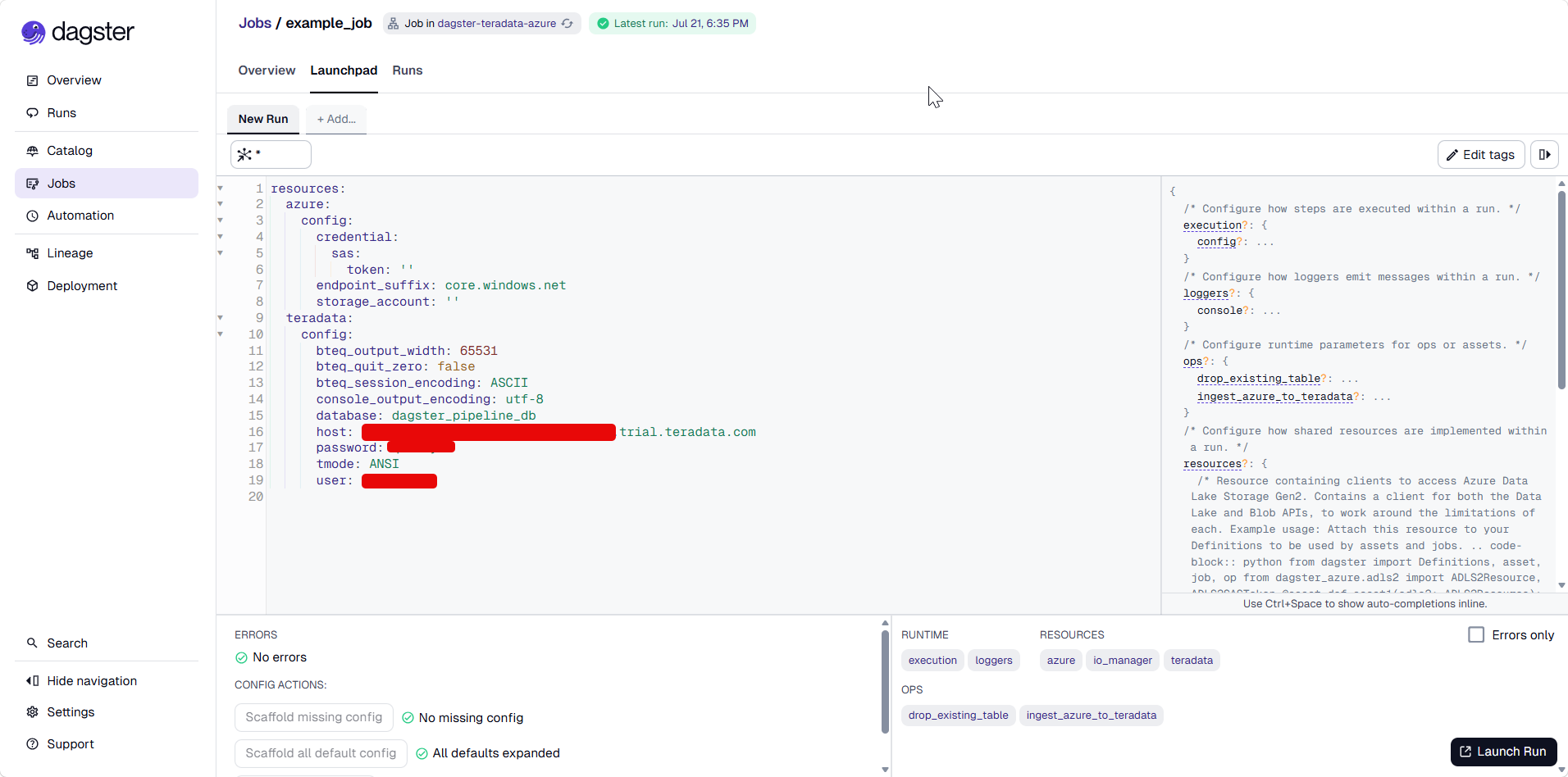Open Runs in the sidebar
1568x777 pixels.
(107, 113)
